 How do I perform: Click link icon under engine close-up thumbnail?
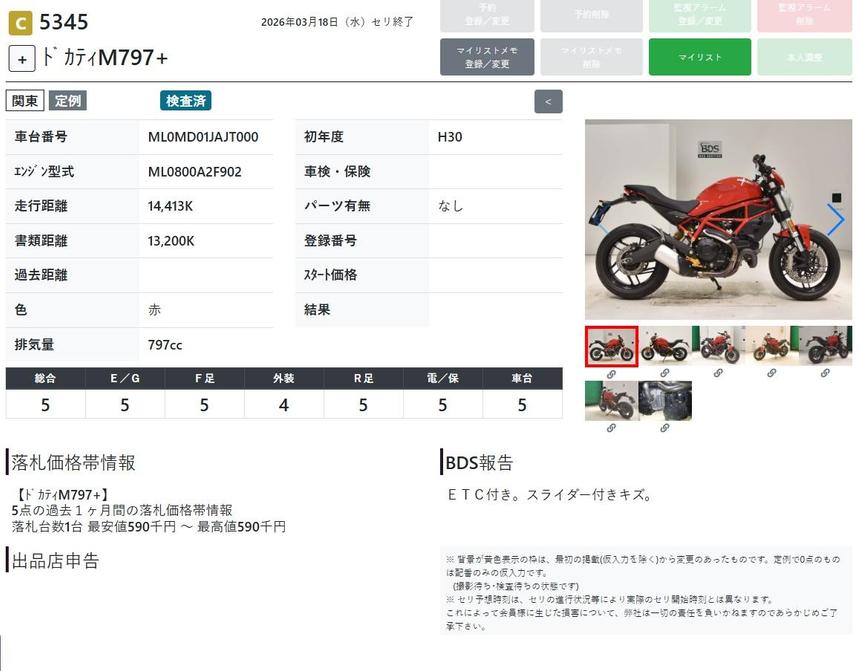tap(664, 428)
